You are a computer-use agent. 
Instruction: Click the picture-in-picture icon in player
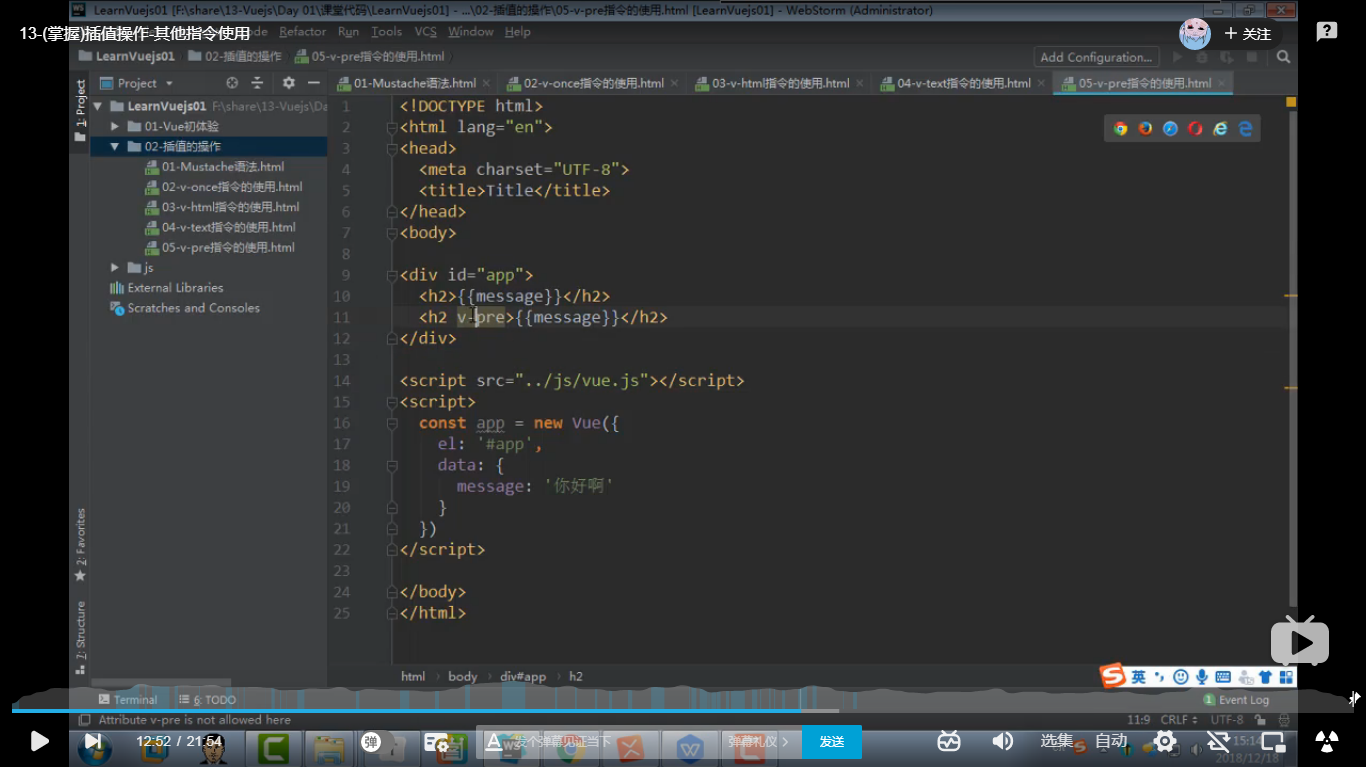tap(1273, 741)
